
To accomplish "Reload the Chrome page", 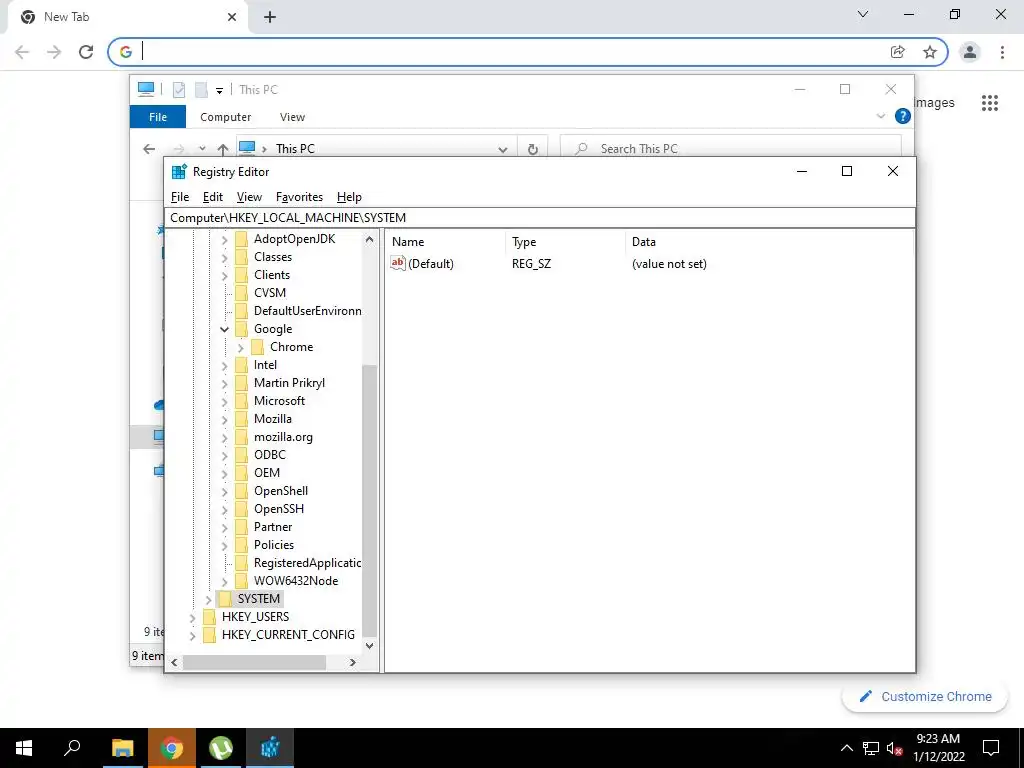I will [x=86, y=52].
